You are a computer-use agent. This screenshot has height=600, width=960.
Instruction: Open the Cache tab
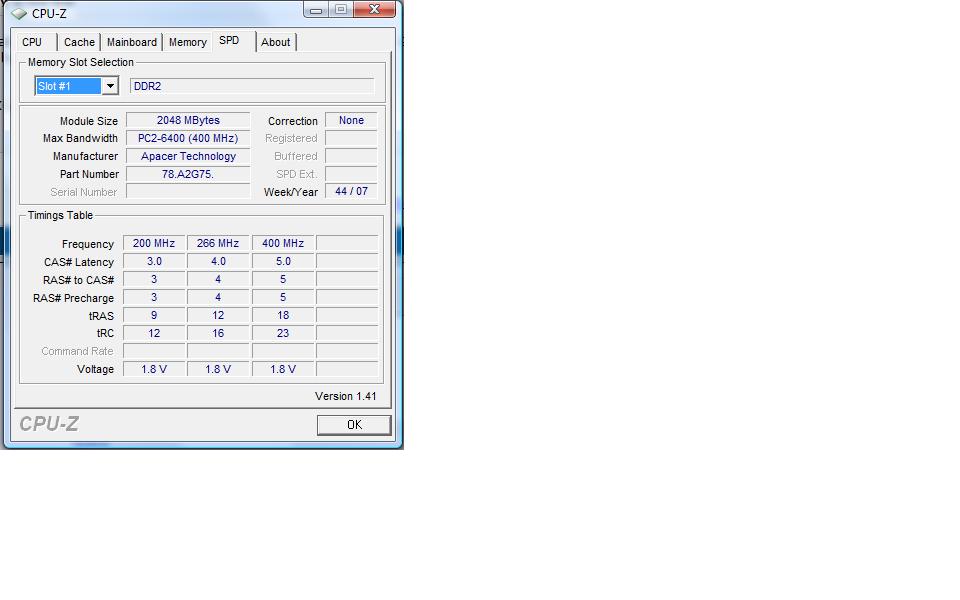(x=80, y=42)
